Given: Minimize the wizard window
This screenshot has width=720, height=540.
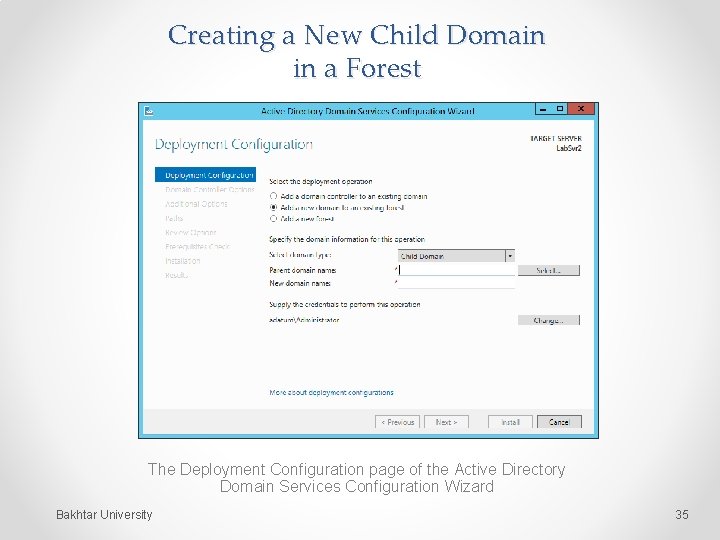Looking at the screenshot, I should (543, 109).
